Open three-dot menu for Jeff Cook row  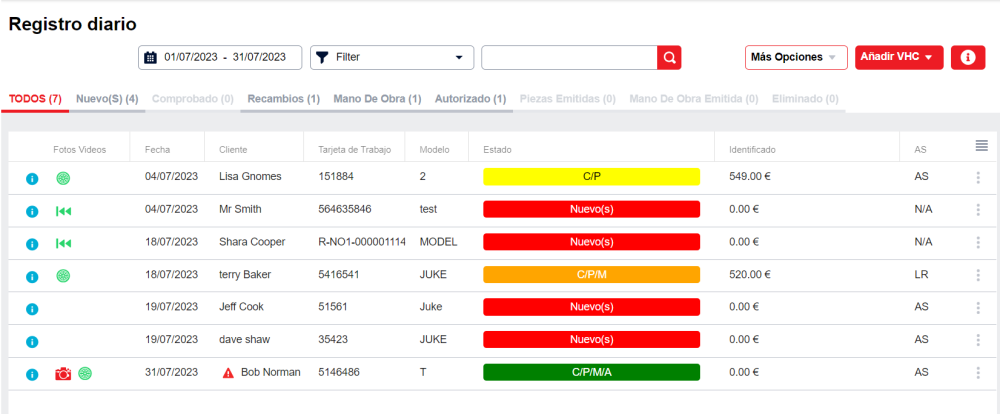pyautogui.click(x=978, y=308)
